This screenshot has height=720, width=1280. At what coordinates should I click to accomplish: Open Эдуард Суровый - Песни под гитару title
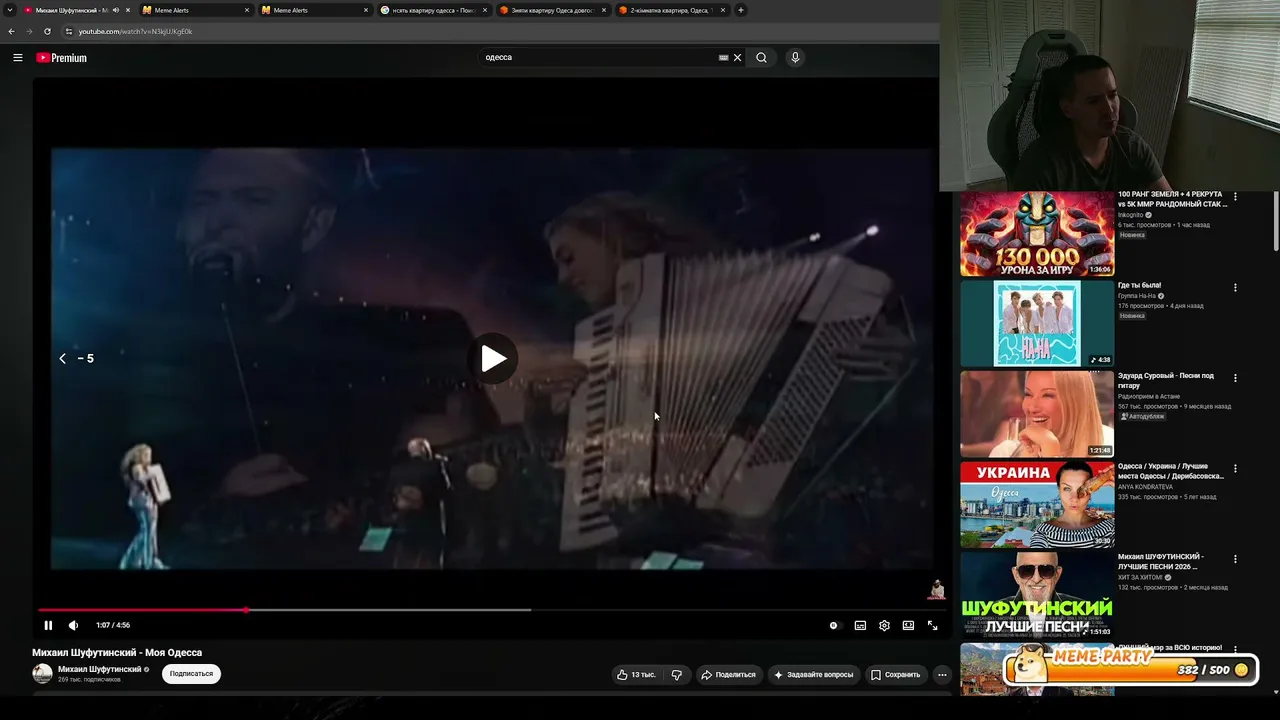1166,380
